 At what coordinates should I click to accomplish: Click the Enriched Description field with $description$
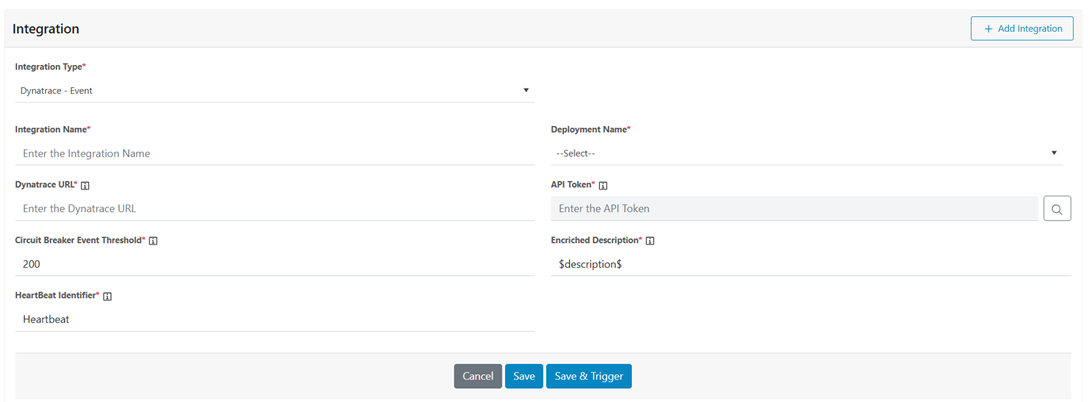[x=810, y=264]
